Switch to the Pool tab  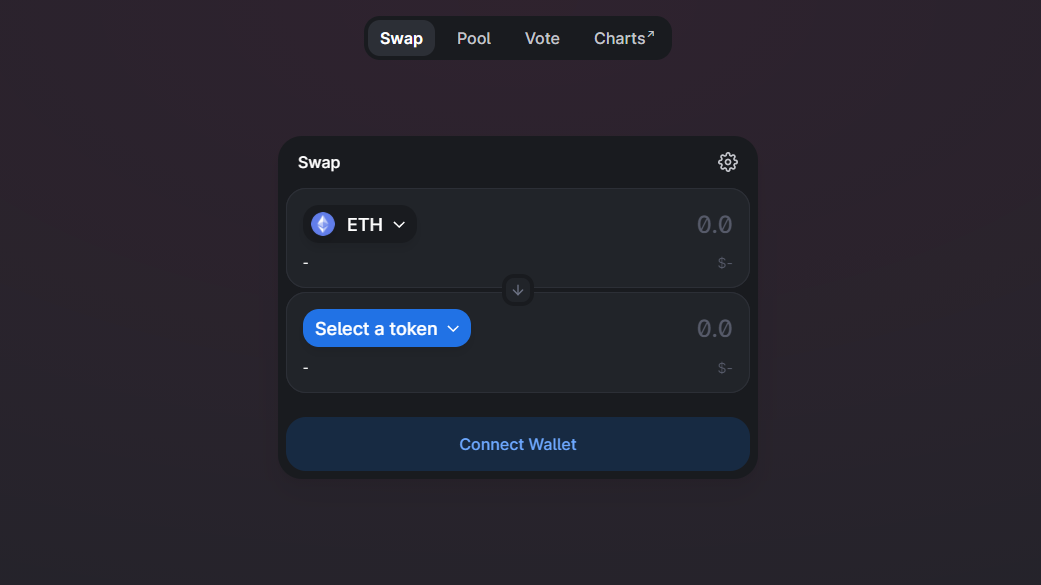click(474, 38)
